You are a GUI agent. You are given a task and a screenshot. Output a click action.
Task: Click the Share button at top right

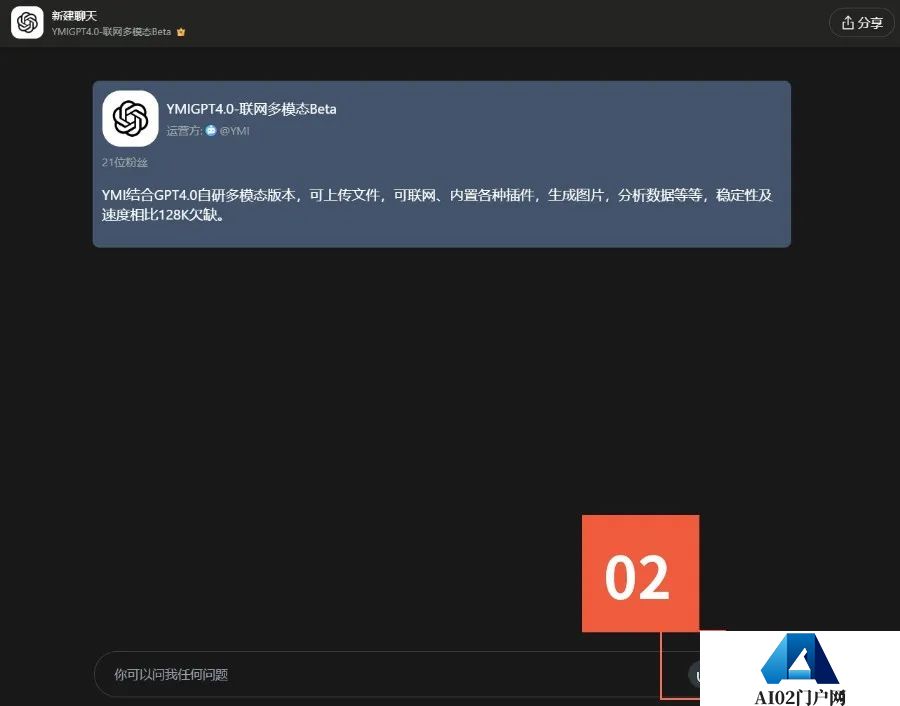862,23
